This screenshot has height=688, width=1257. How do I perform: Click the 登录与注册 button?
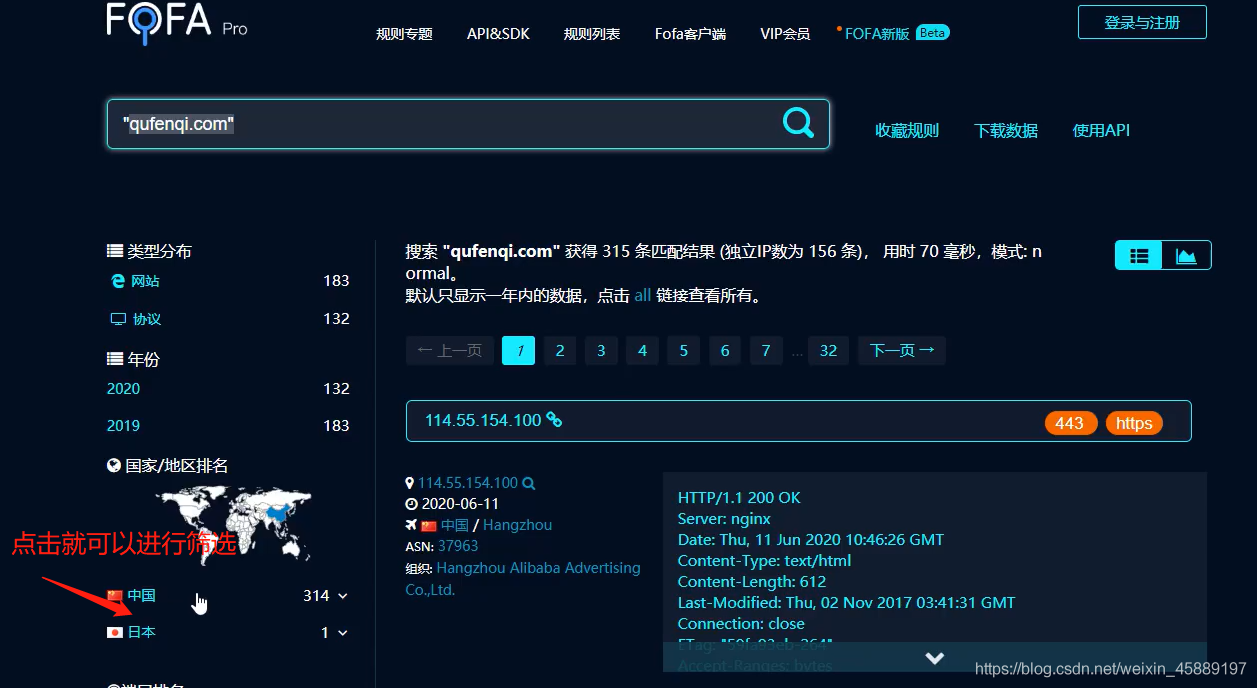[1142, 22]
